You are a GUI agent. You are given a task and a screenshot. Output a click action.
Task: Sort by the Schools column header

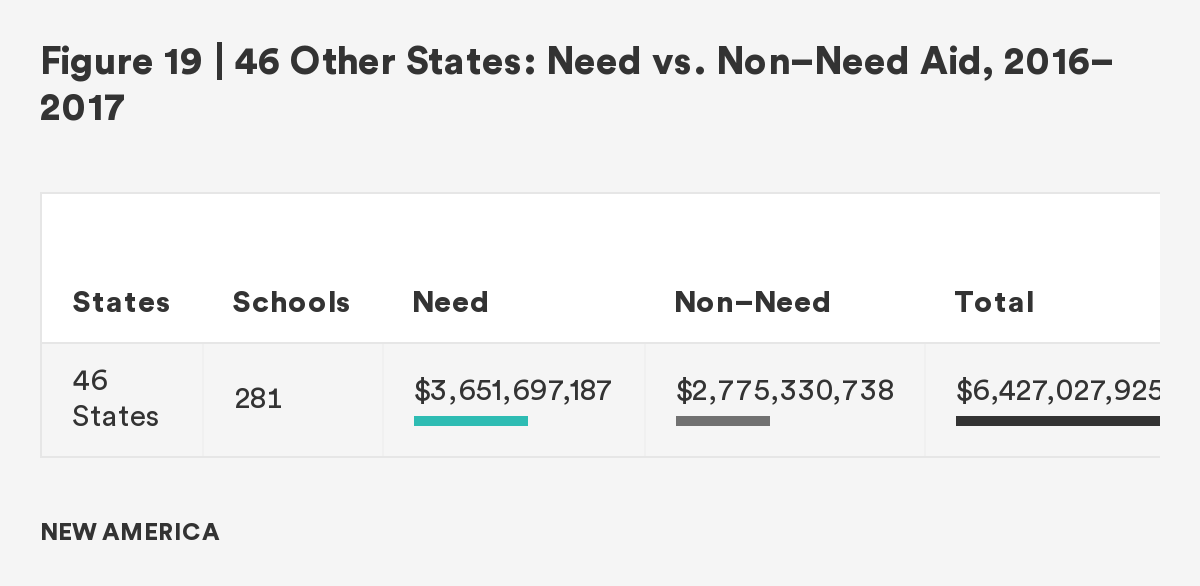click(x=291, y=302)
